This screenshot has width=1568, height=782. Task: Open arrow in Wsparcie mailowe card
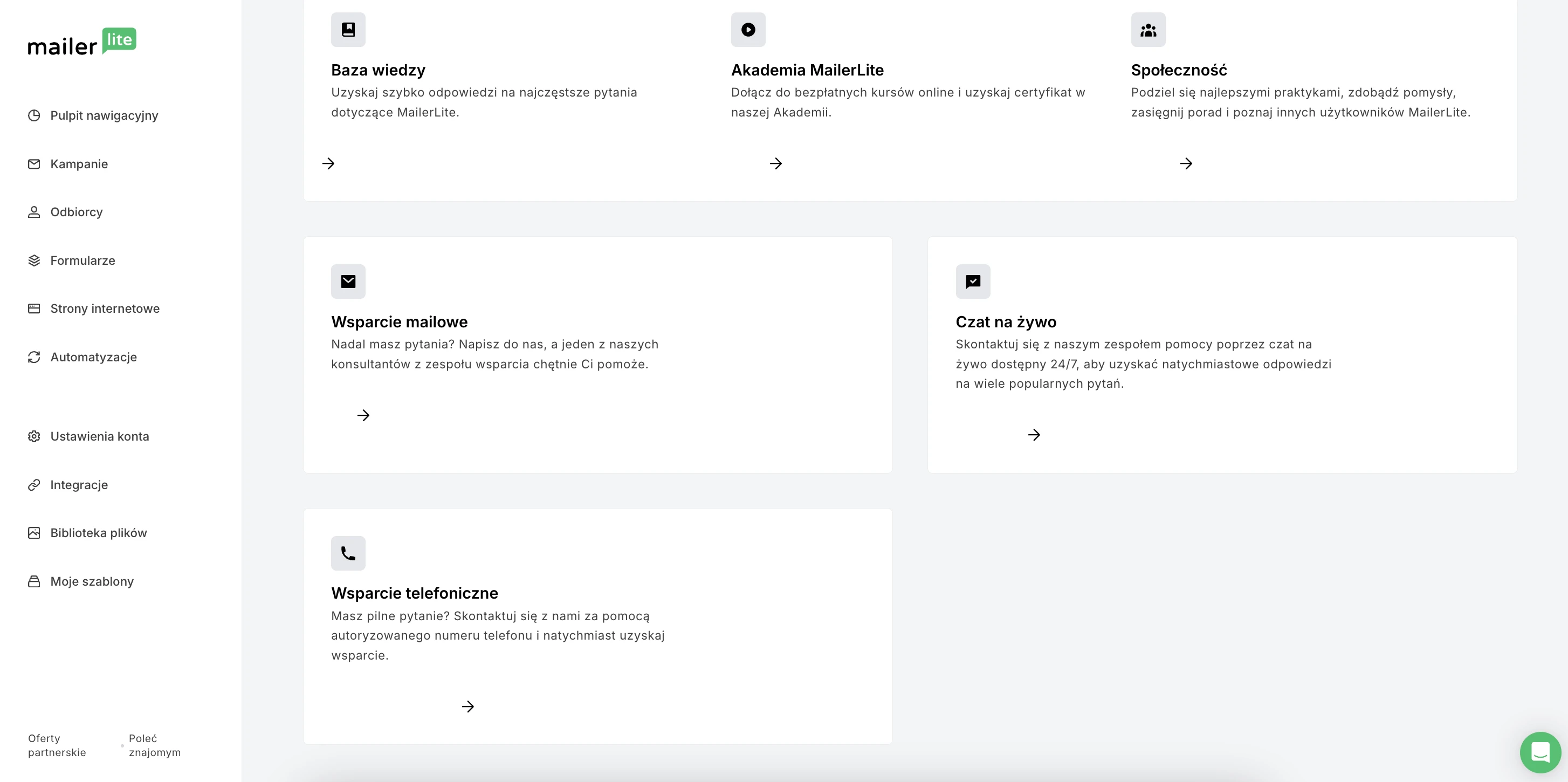tap(363, 415)
